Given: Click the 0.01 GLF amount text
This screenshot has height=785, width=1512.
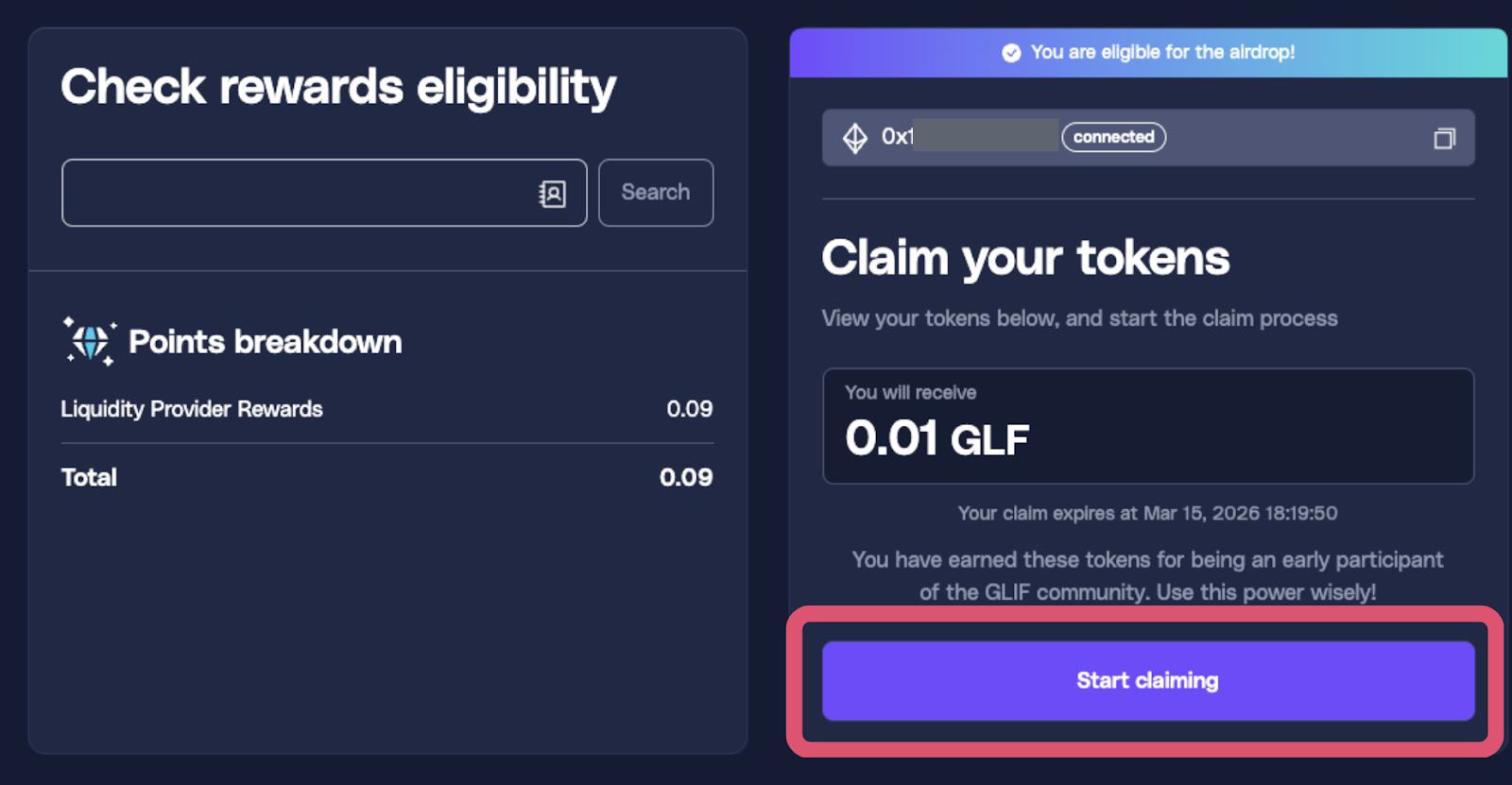Looking at the screenshot, I should (936, 438).
